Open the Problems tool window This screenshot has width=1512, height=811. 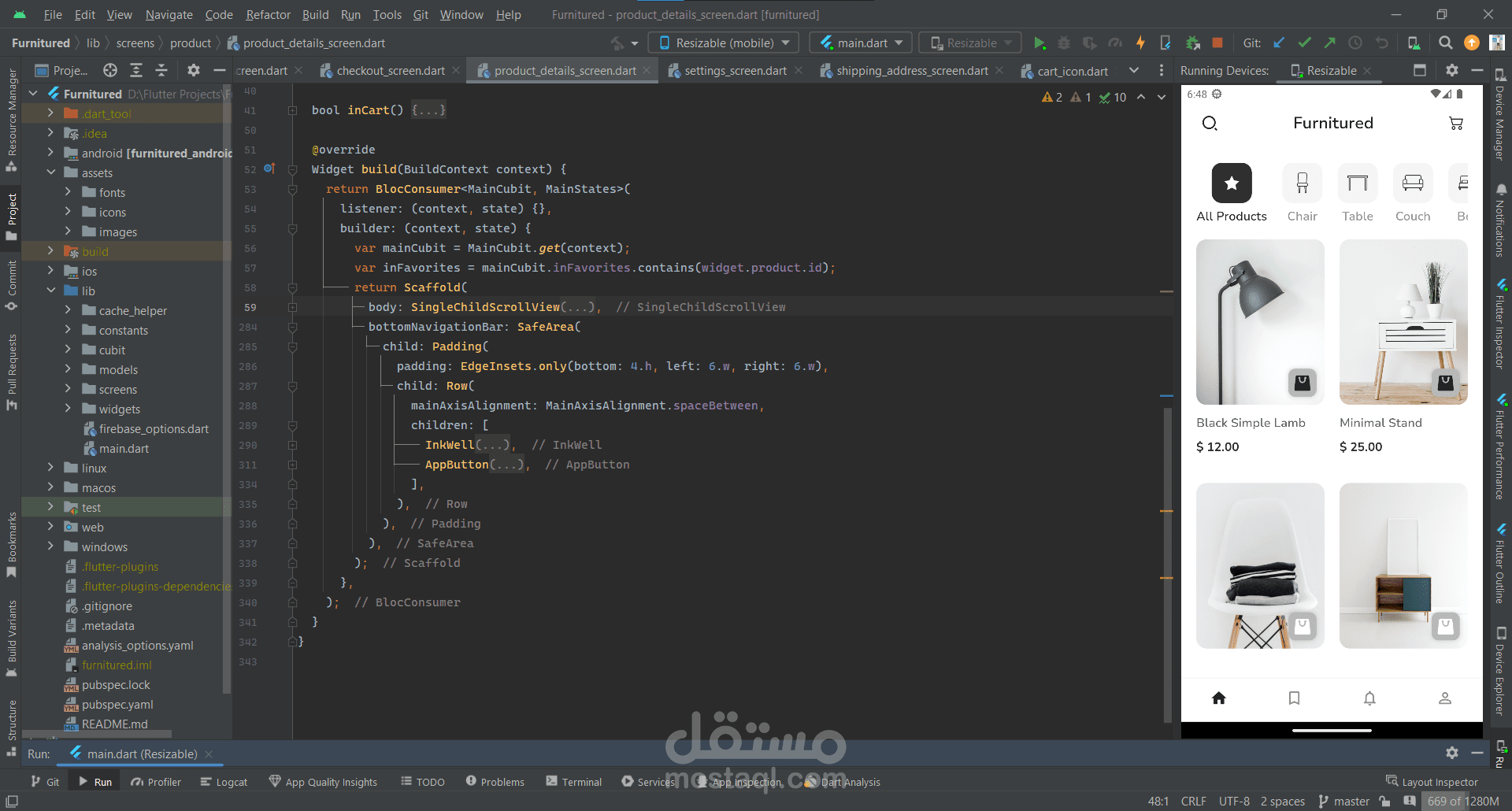point(495,782)
